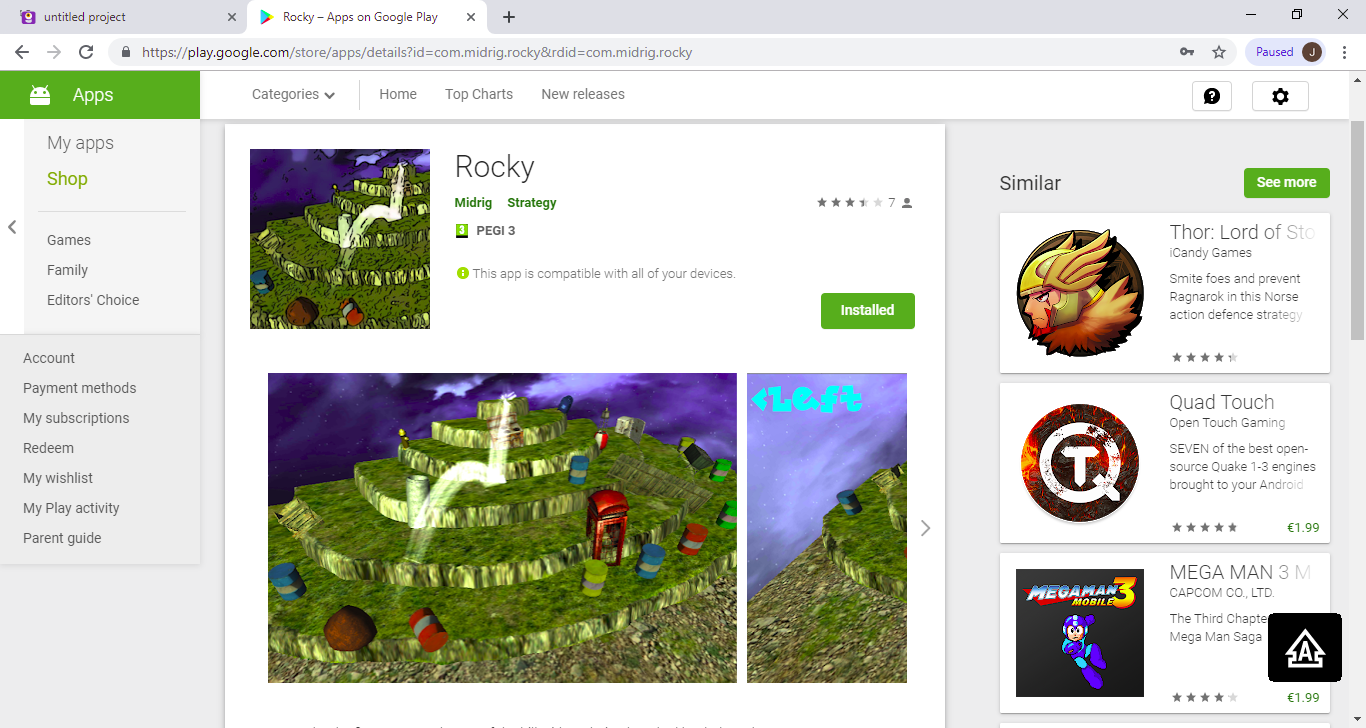
Task: Open My Play activity
Action: [71, 508]
